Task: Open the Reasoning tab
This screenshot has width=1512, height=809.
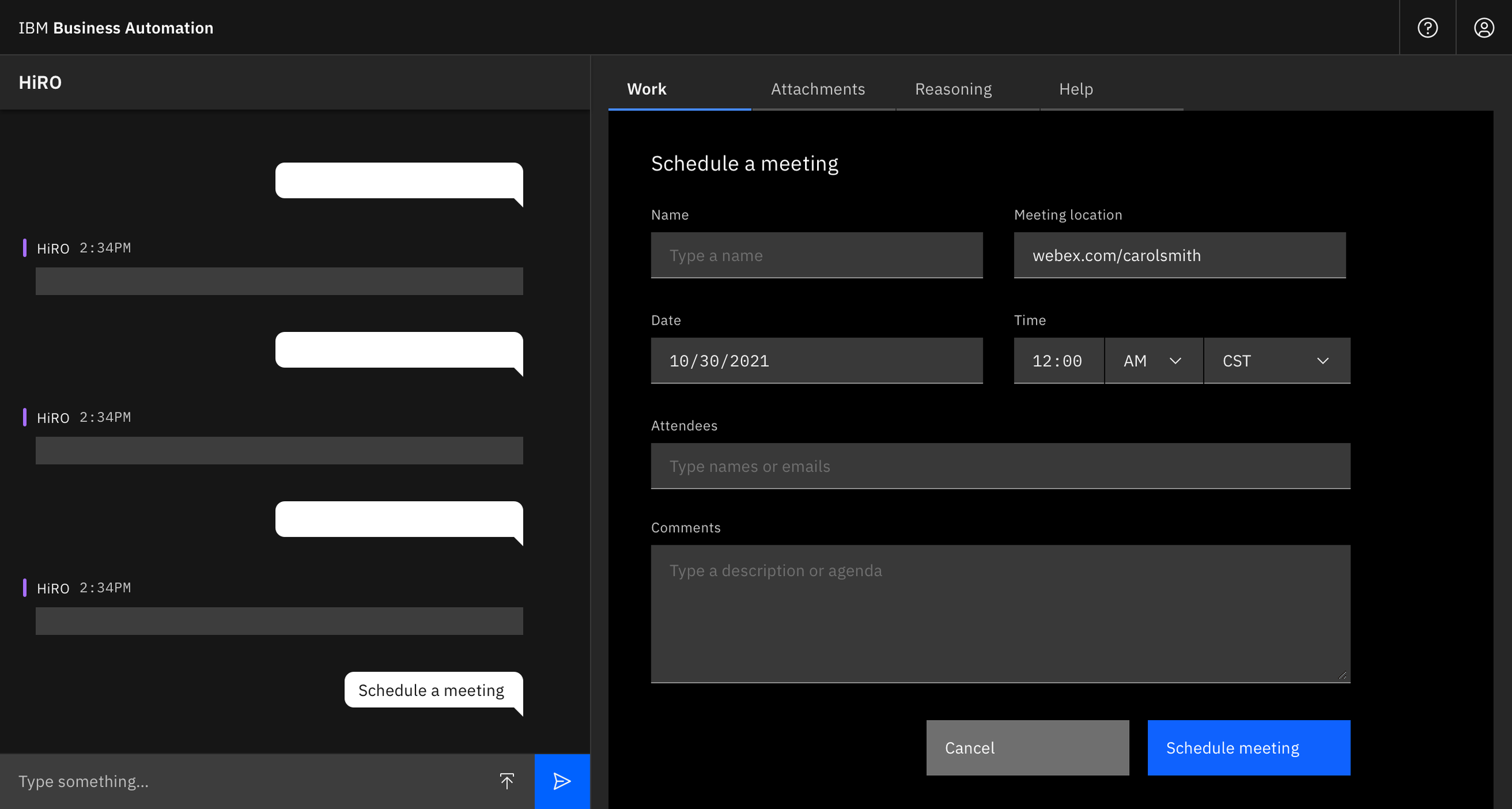Action: click(967, 89)
